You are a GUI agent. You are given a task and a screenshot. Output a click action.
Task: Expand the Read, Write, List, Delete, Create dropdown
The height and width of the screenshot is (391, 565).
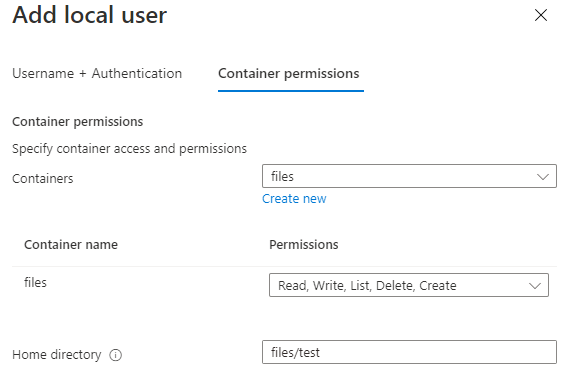pyautogui.click(x=409, y=285)
